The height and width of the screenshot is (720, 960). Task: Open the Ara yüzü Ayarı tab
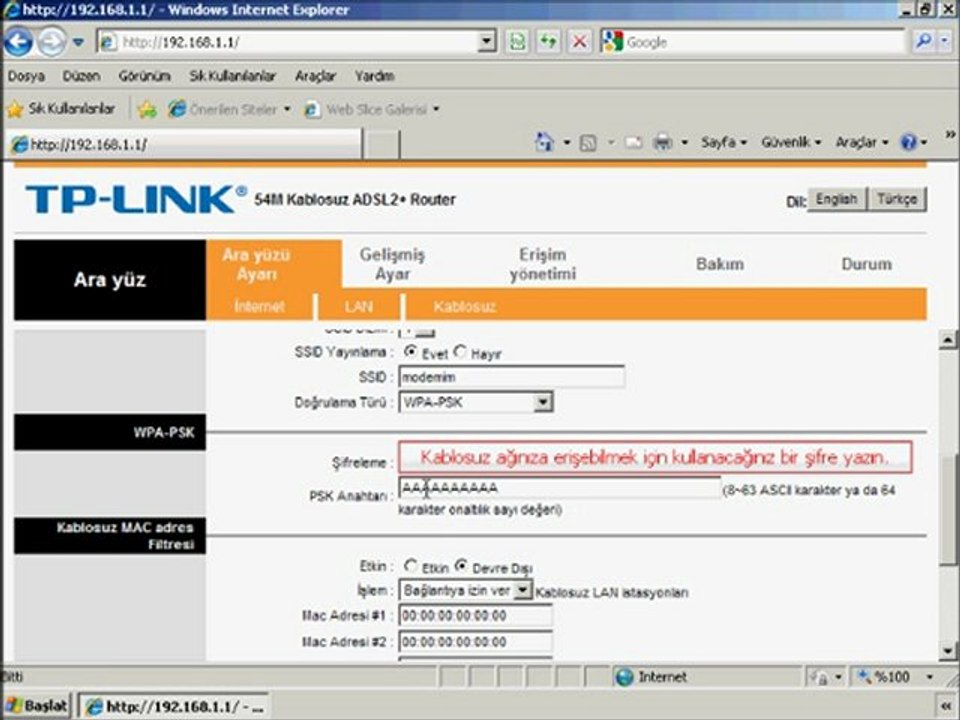pyautogui.click(x=256, y=264)
